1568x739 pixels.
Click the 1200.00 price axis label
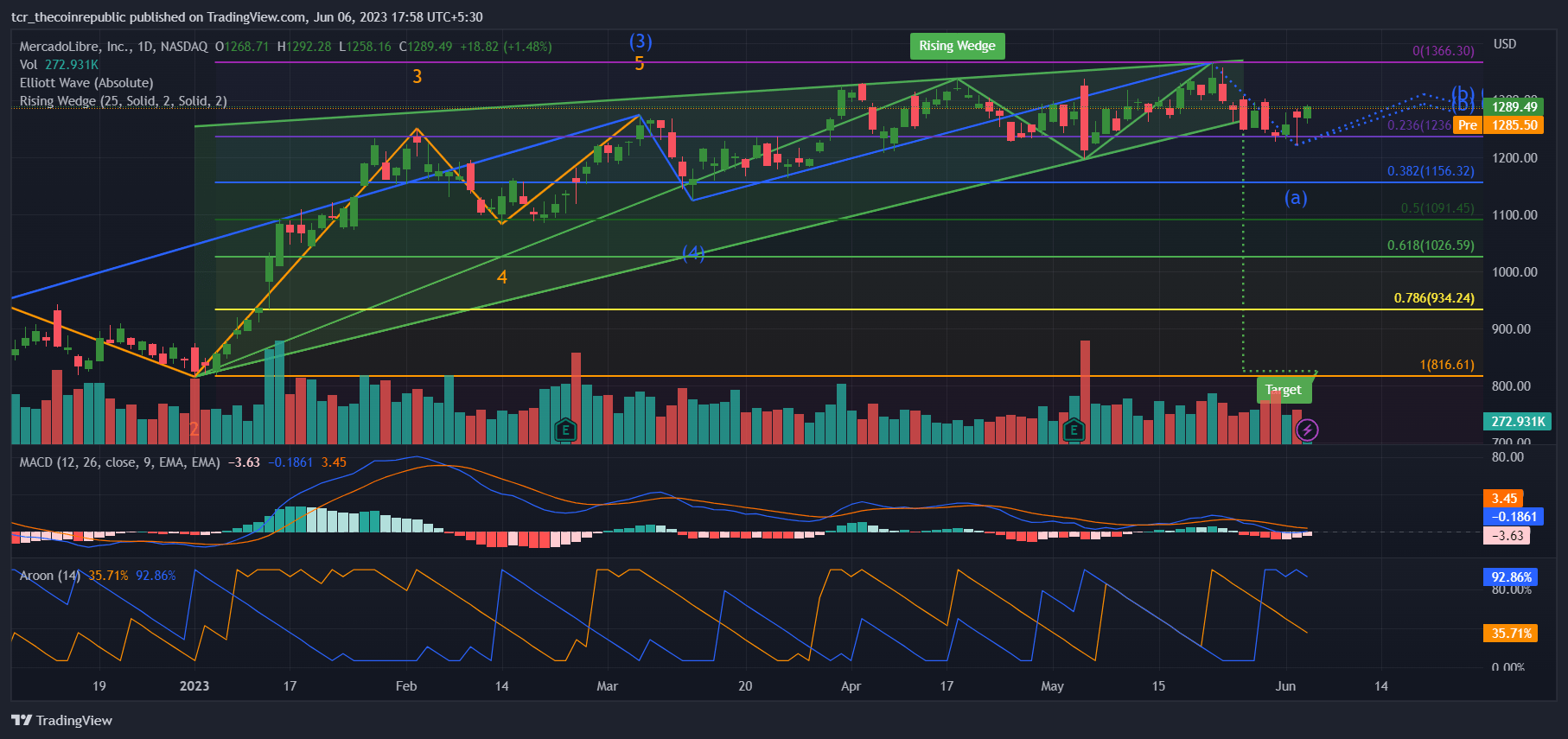tap(1514, 158)
